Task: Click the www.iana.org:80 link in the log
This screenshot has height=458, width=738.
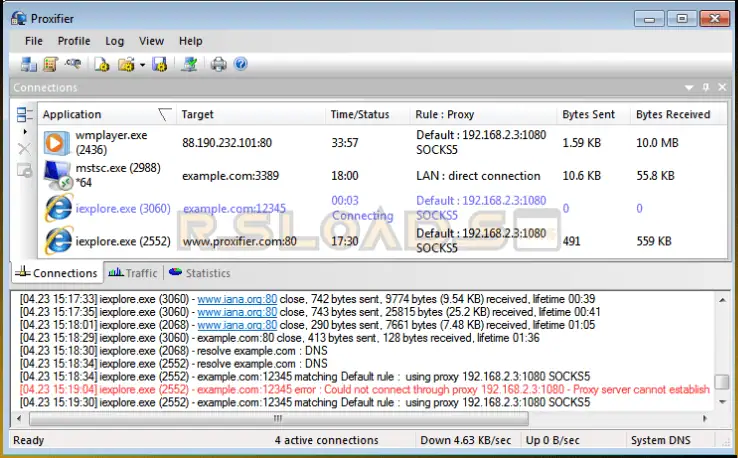Action: coord(237,298)
